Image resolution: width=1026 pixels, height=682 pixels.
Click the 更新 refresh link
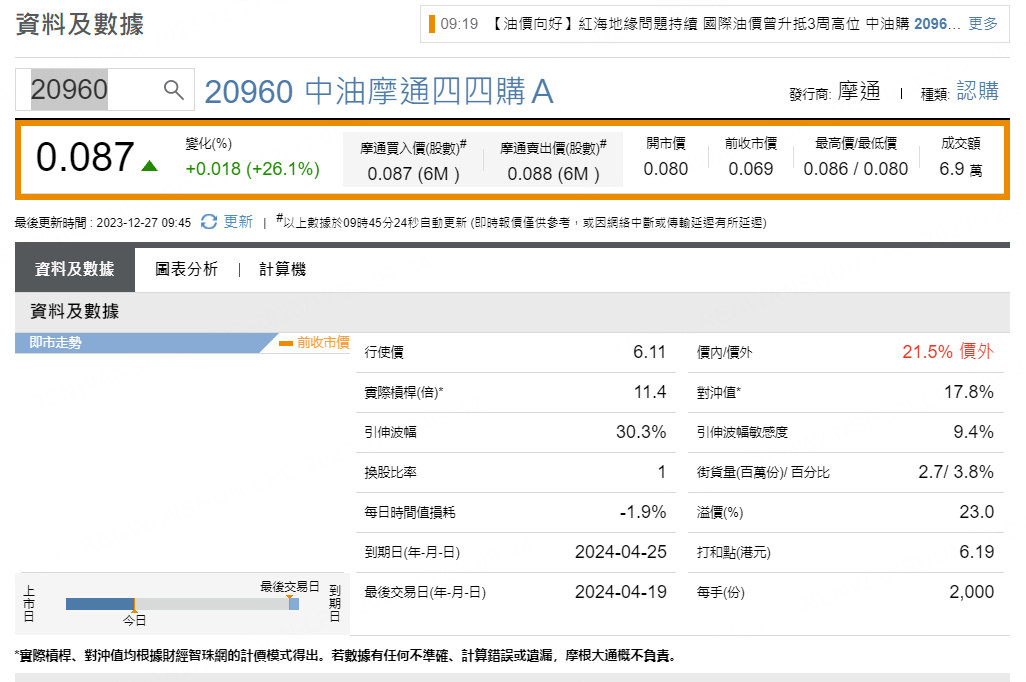(x=238, y=222)
